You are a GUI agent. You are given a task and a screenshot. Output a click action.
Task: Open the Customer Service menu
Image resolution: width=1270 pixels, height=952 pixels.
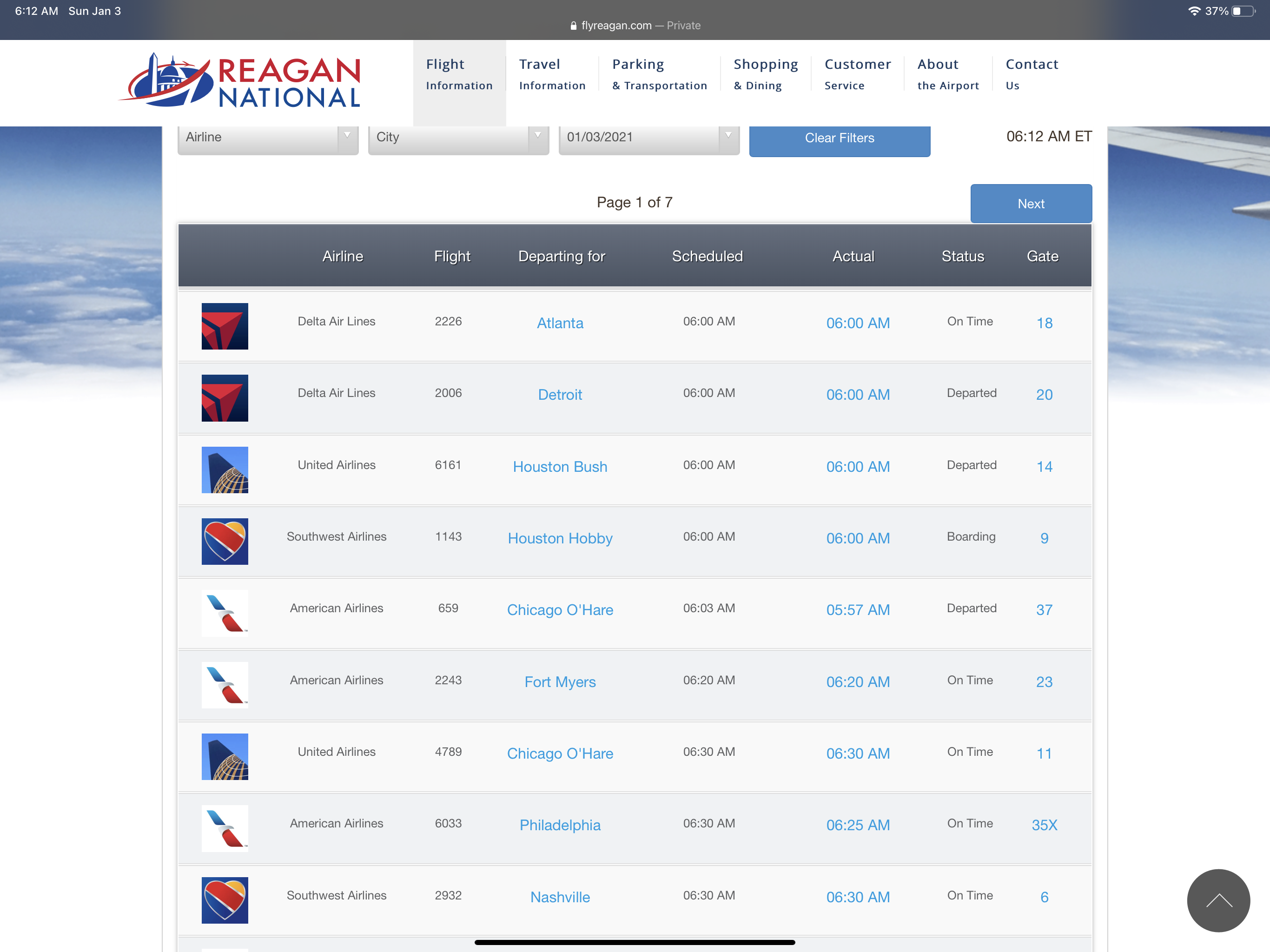858,75
